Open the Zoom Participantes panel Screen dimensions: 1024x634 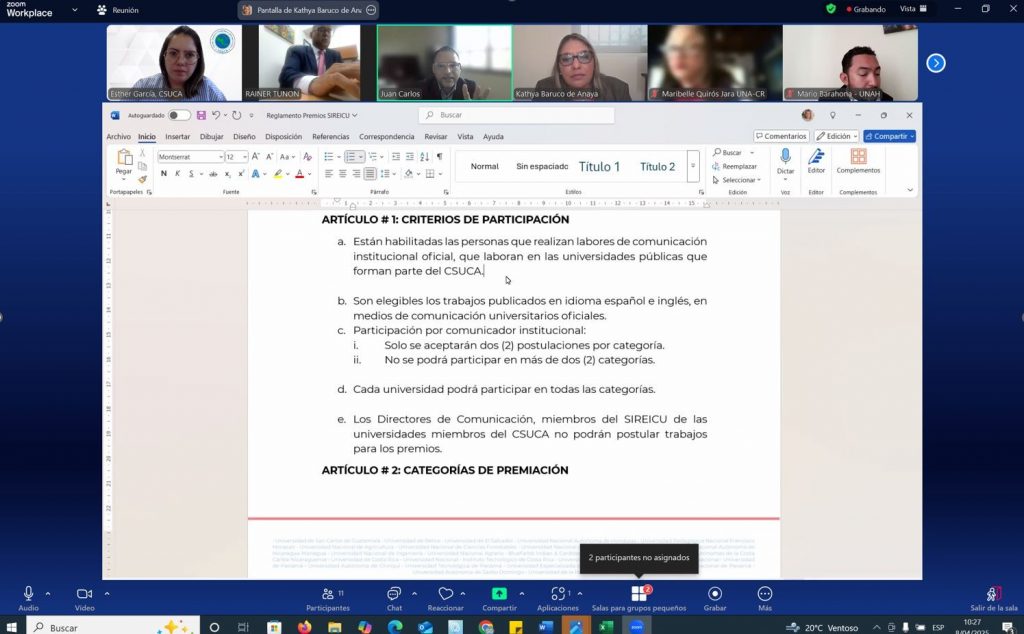click(328, 594)
